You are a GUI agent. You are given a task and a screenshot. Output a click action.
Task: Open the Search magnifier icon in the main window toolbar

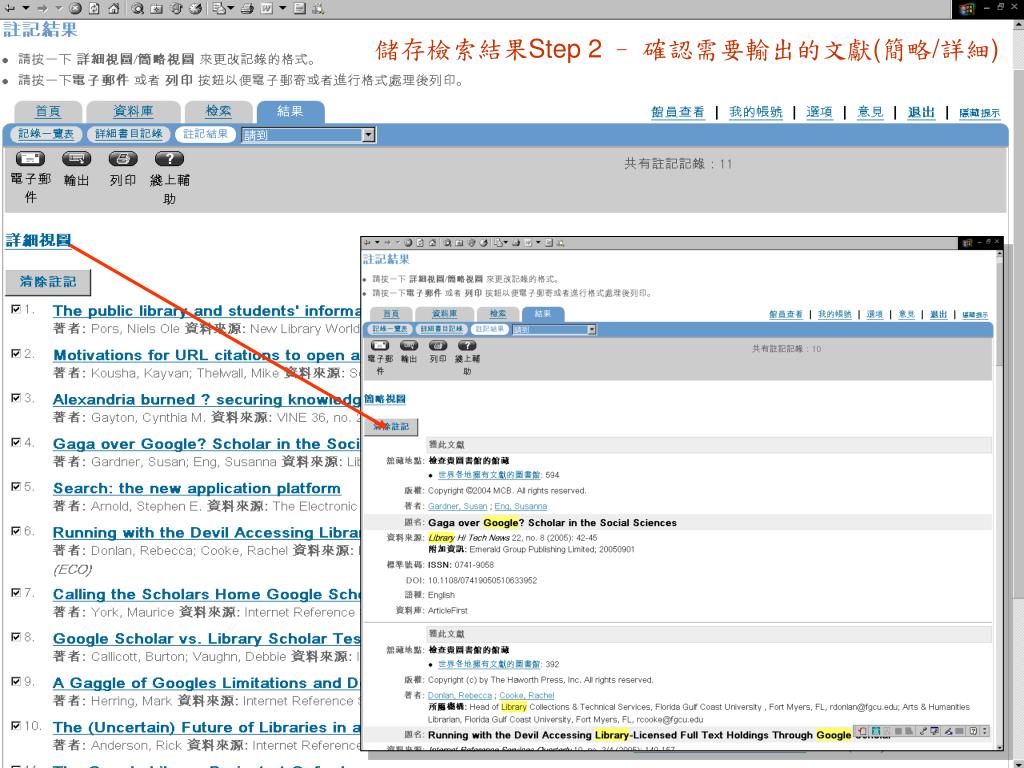[137, 8]
